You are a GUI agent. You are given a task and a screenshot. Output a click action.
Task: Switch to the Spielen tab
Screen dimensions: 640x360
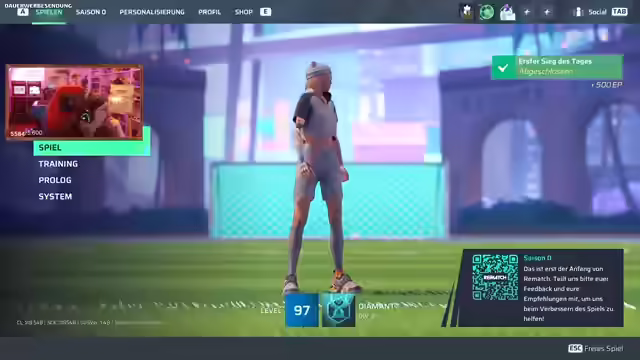click(49, 12)
